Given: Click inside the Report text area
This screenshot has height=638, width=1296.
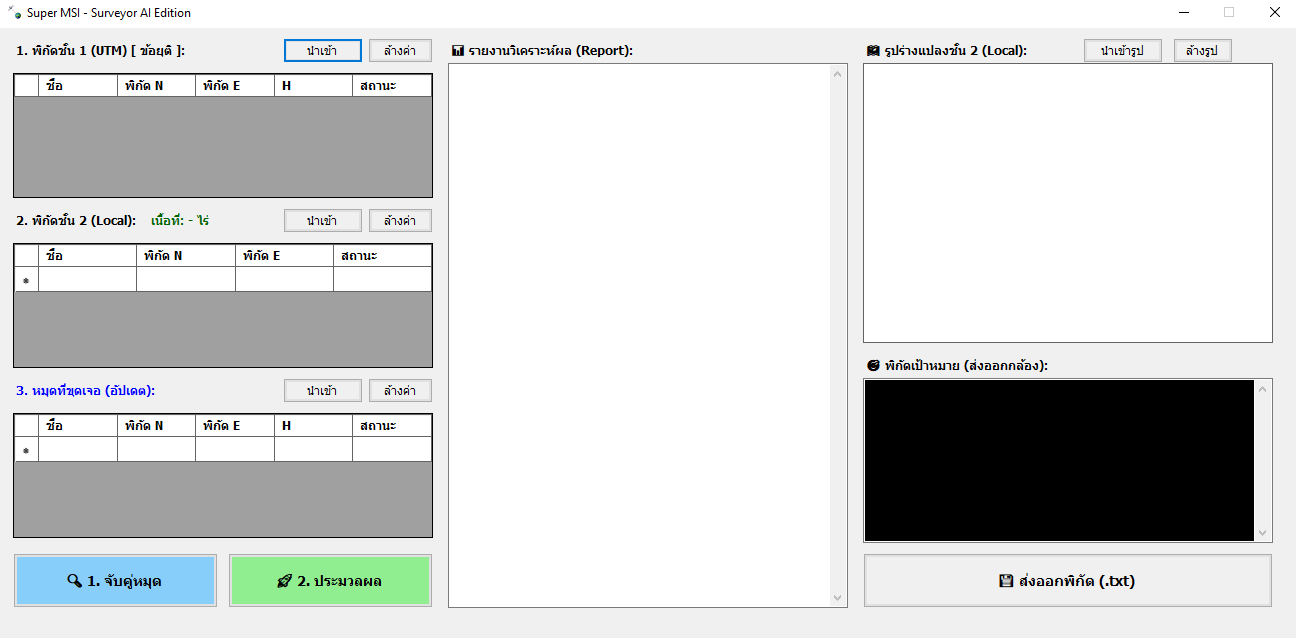Looking at the screenshot, I should (639, 335).
